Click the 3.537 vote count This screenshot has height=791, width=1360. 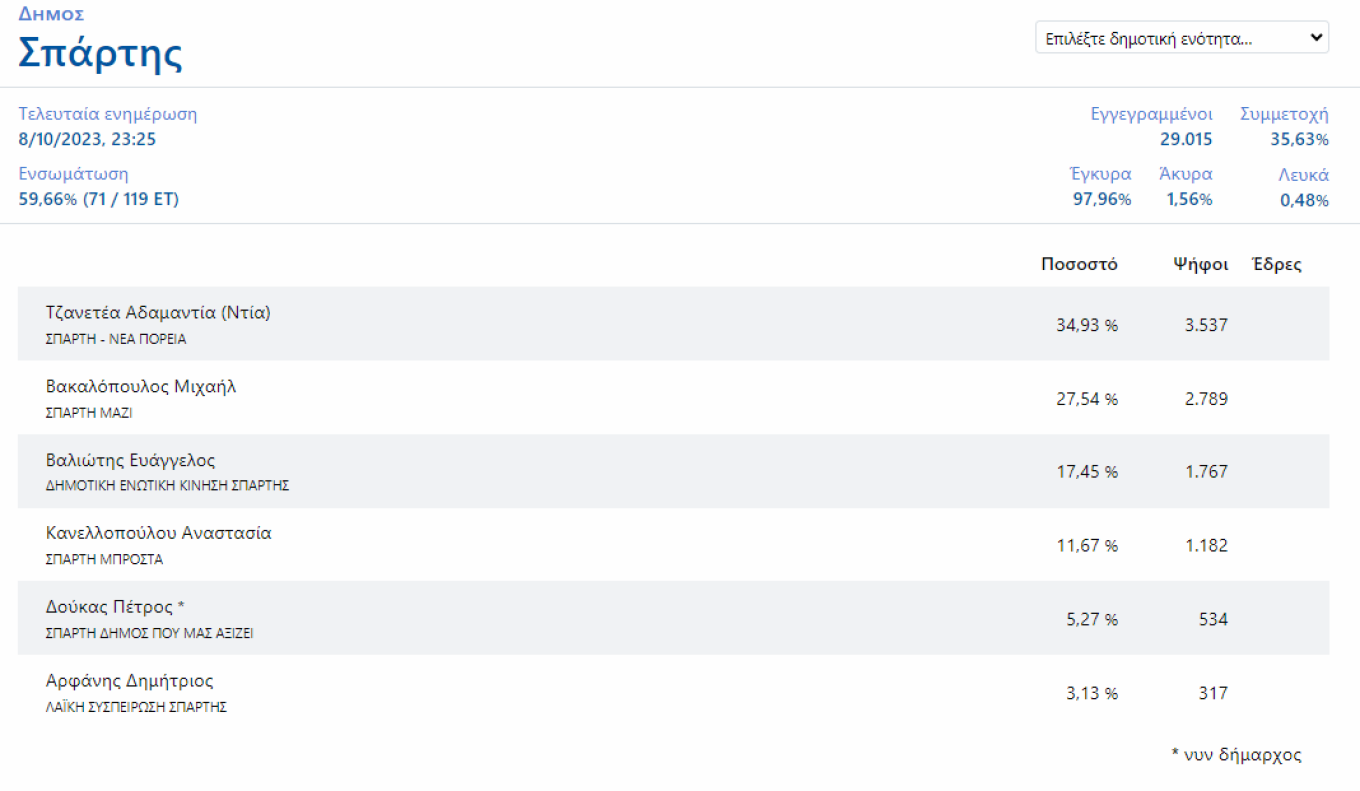1206,325
